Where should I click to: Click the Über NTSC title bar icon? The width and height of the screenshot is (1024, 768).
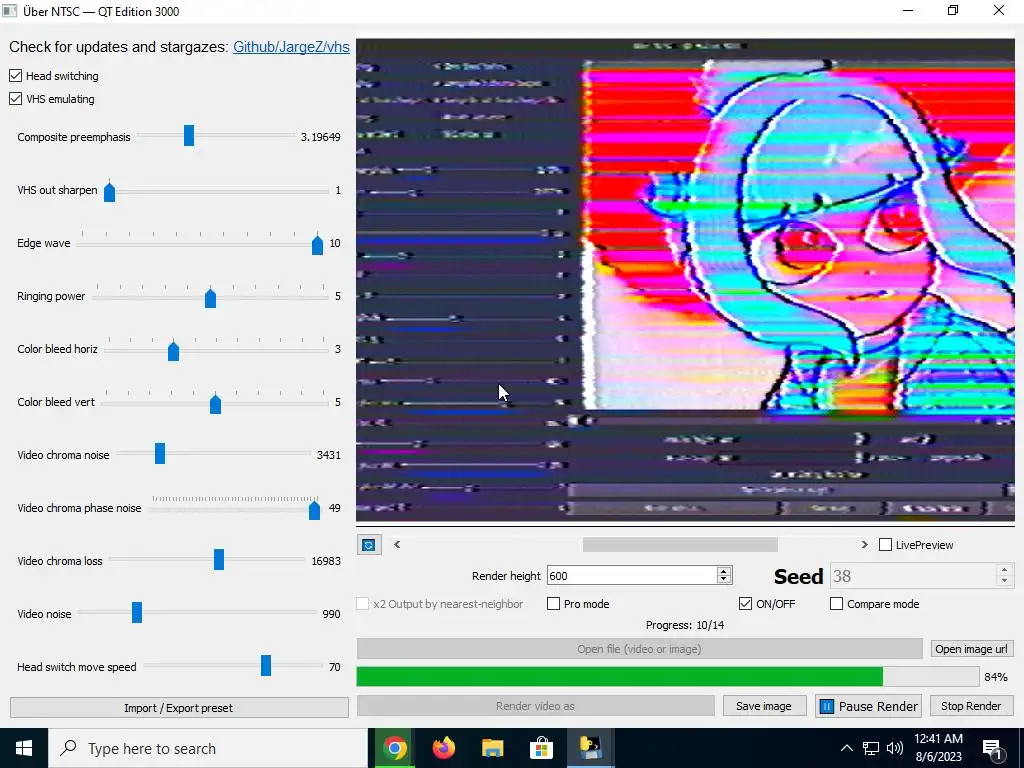tap(9, 10)
